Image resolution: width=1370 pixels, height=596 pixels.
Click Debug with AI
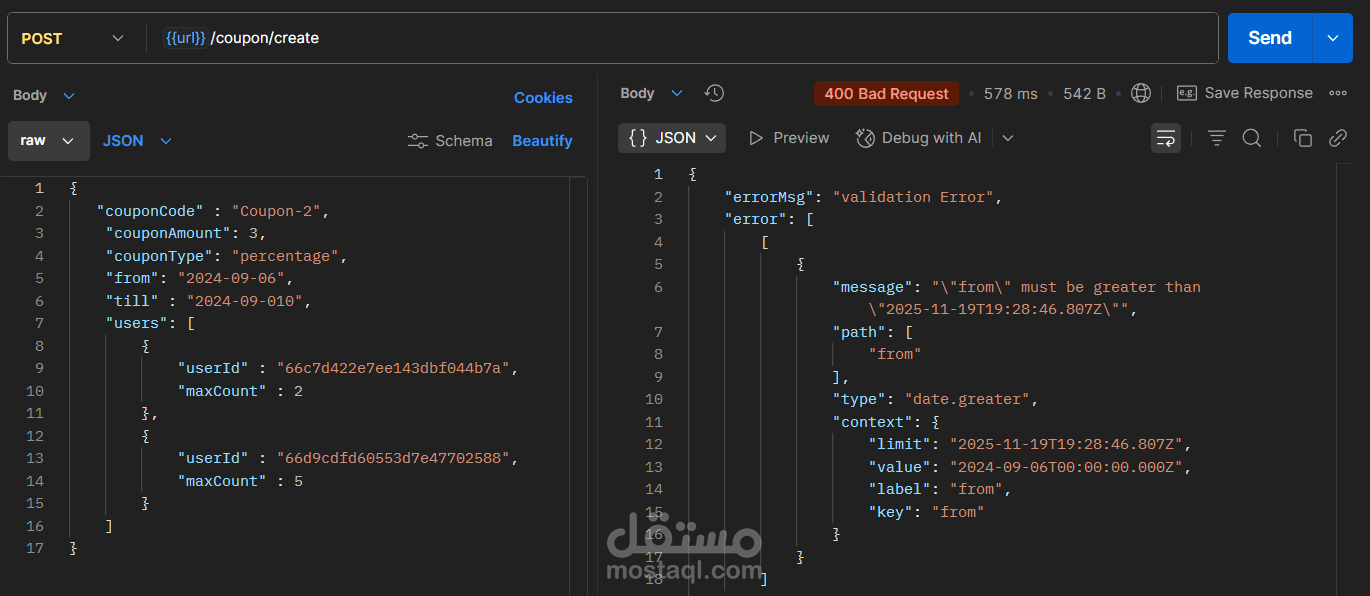[x=919, y=138]
